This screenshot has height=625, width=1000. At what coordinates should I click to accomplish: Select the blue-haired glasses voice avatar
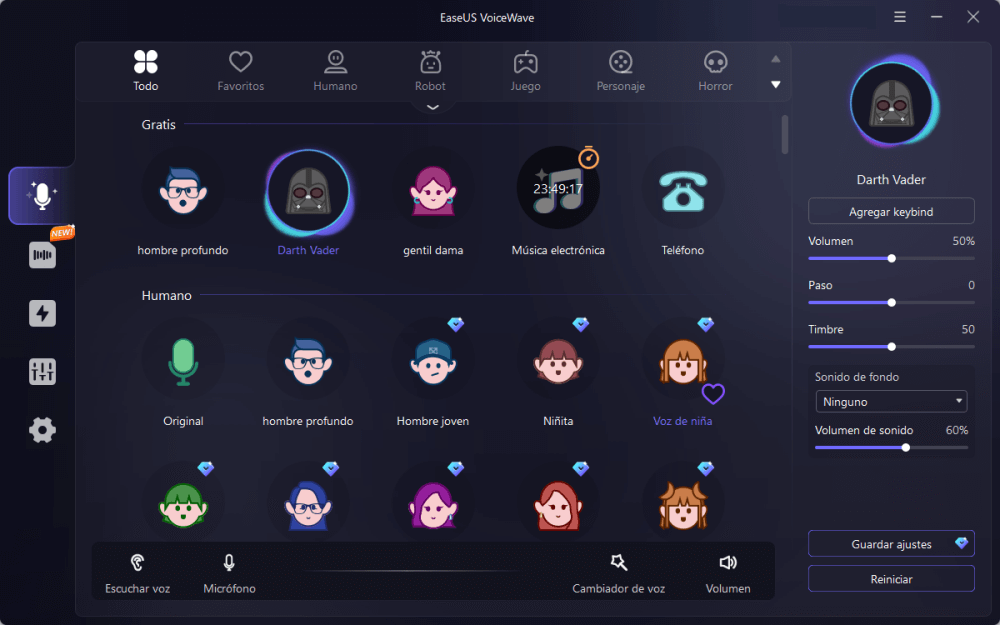(x=308, y=504)
